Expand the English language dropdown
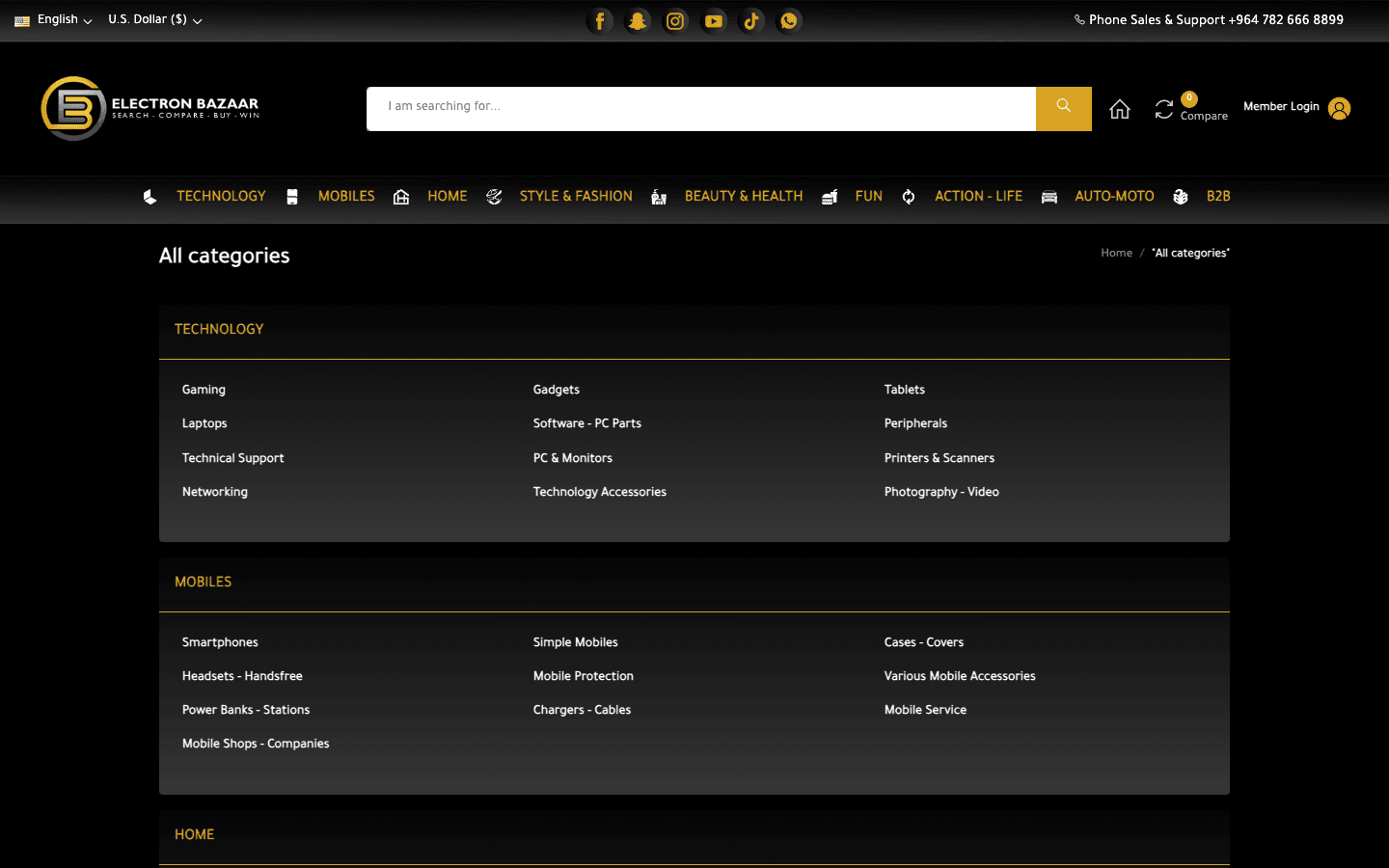Viewport: 1389px width, 868px height. [54, 19]
